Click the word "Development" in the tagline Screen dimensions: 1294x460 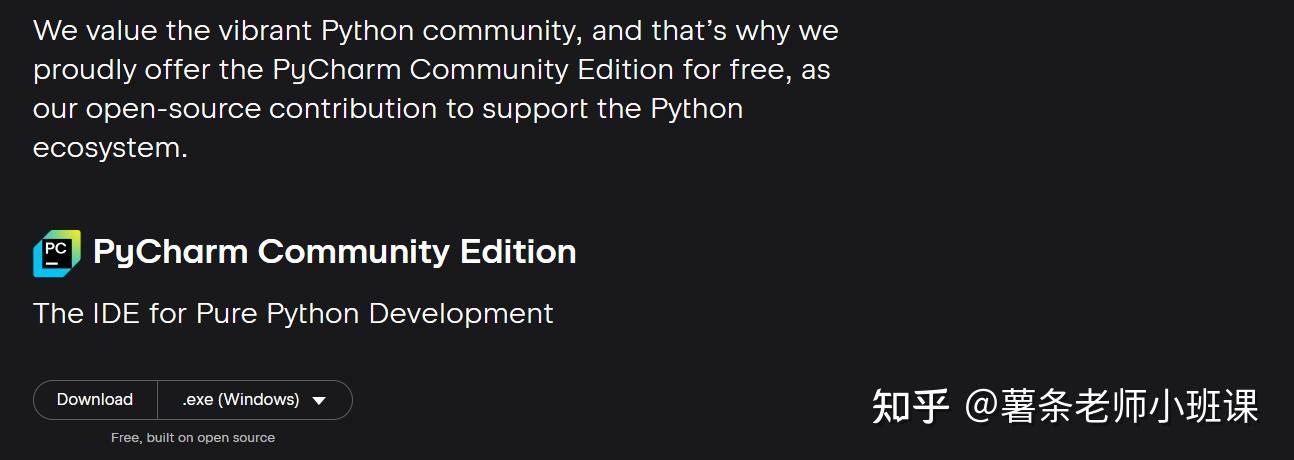(x=461, y=314)
